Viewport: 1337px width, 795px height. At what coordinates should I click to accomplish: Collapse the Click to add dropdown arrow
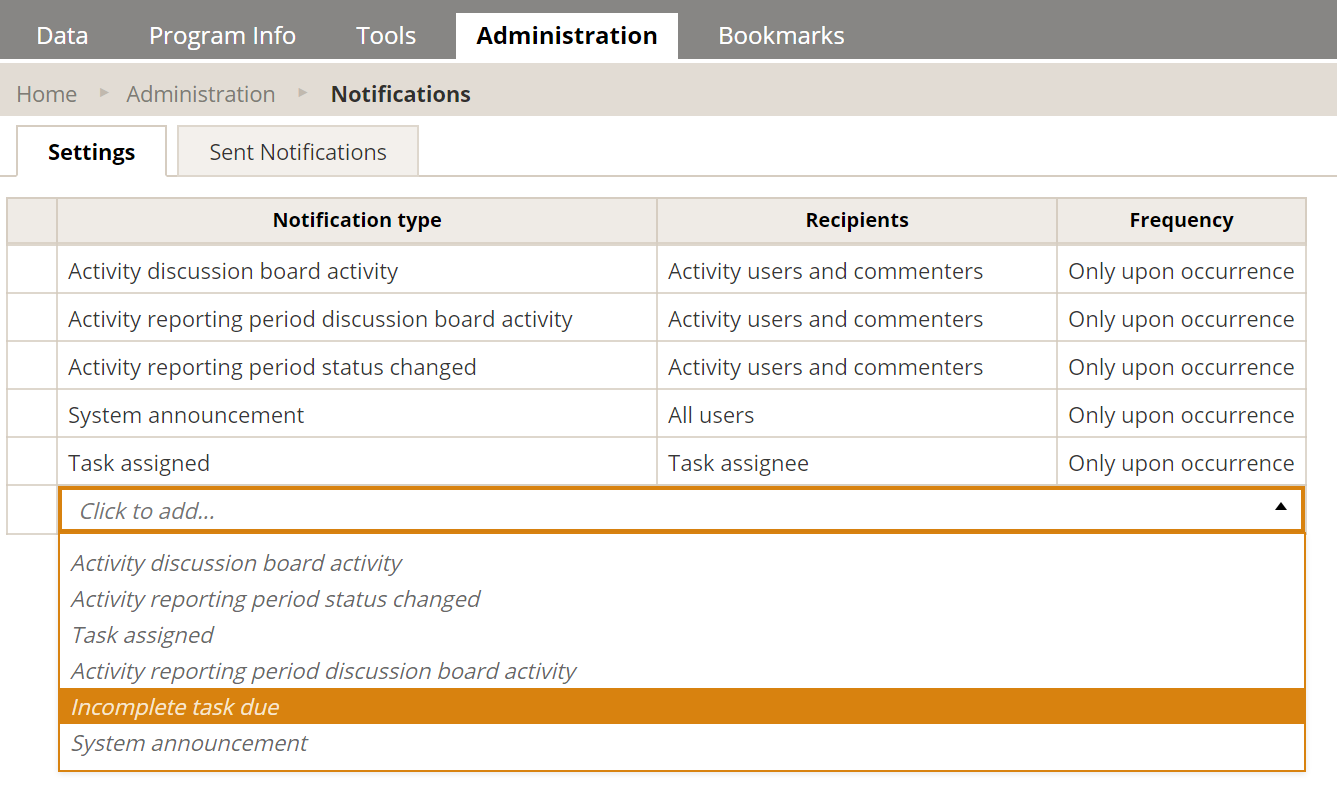(1280, 507)
